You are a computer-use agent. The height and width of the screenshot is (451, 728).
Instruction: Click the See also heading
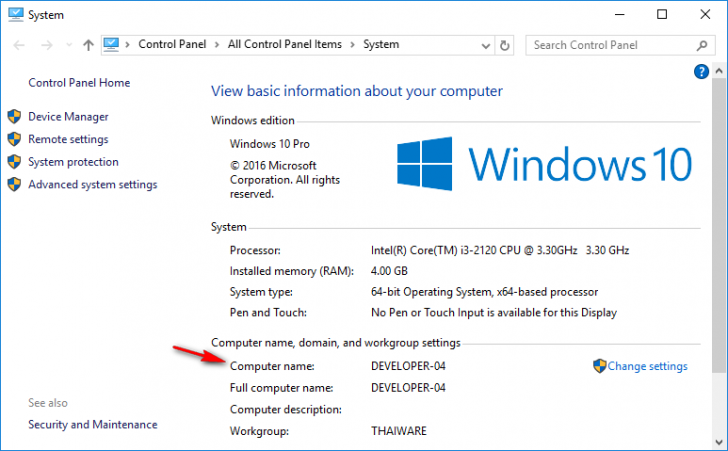point(48,403)
